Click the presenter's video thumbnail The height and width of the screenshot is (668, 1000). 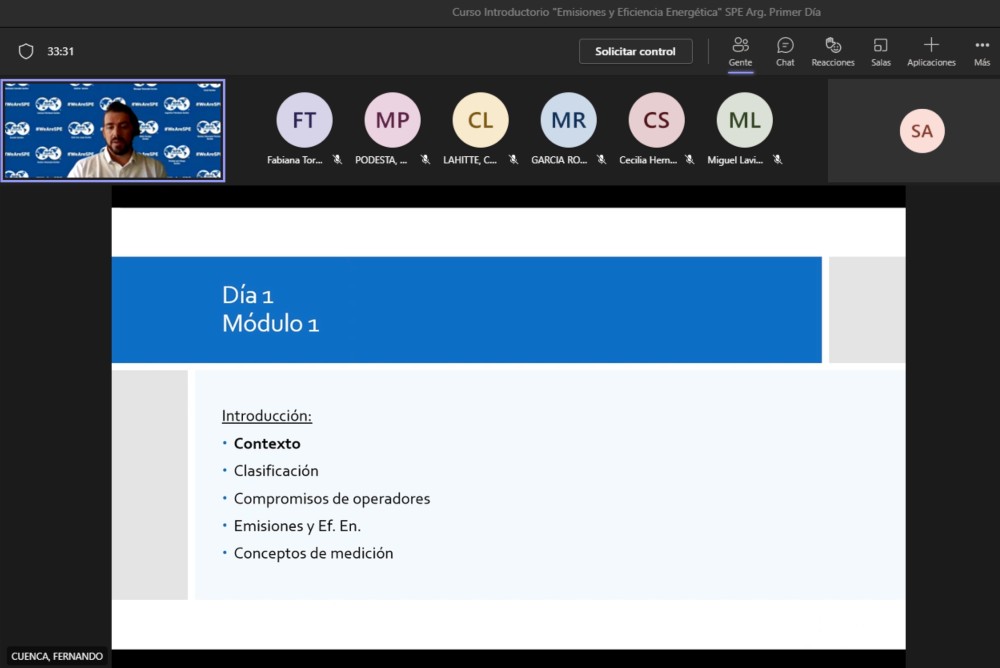pyautogui.click(x=113, y=130)
